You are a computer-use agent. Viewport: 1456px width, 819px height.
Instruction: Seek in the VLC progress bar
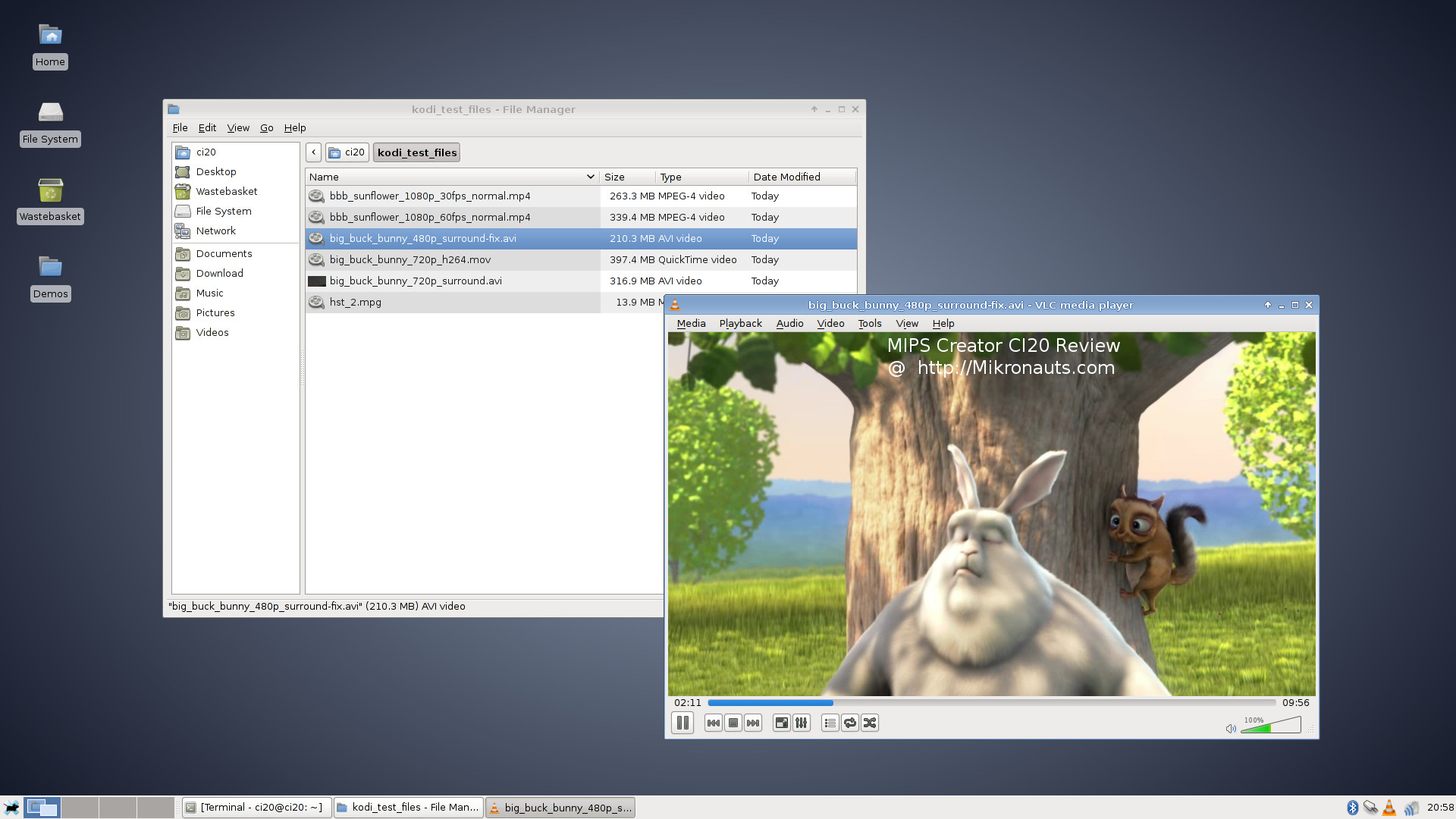click(x=992, y=703)
